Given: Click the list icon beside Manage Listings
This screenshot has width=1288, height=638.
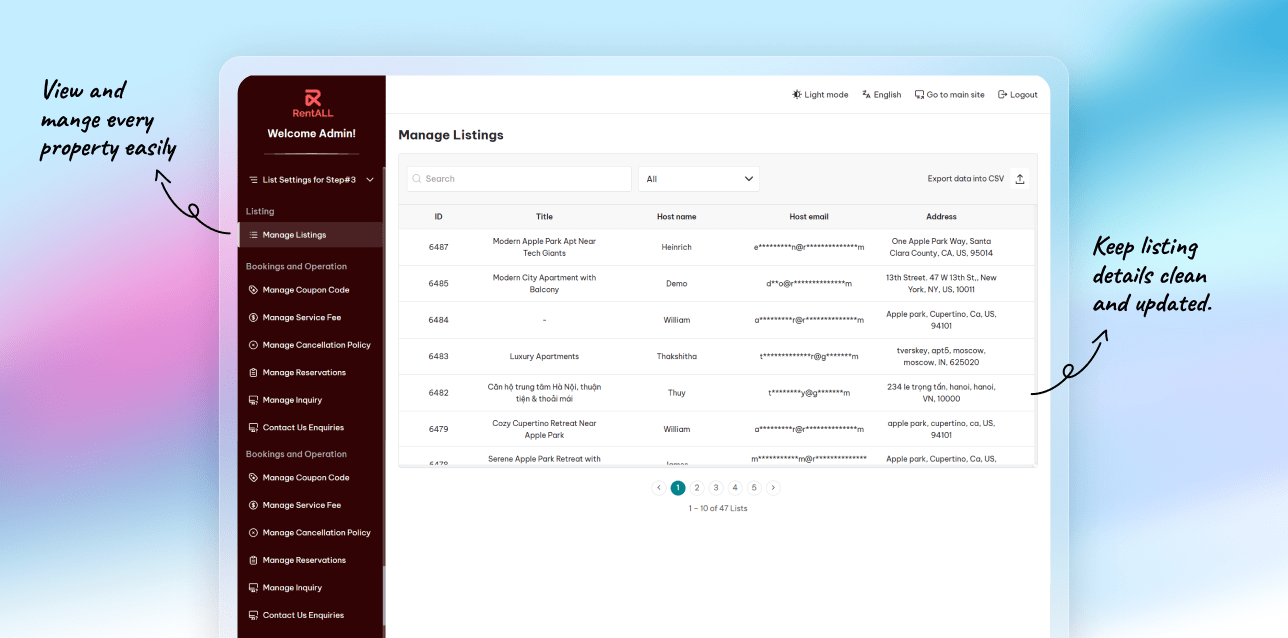Looking at the screenshot, I should point(253,235).
